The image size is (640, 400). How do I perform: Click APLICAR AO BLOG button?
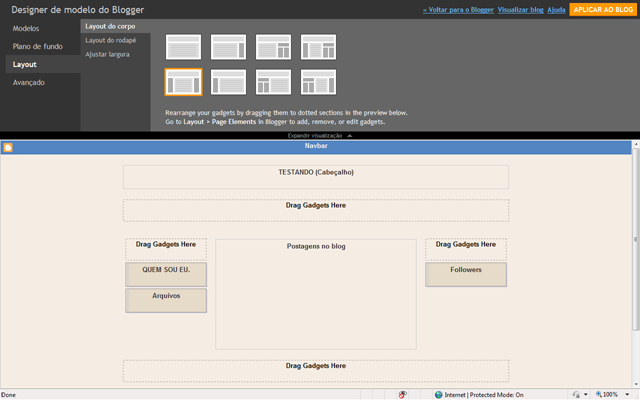pos(603,9)
